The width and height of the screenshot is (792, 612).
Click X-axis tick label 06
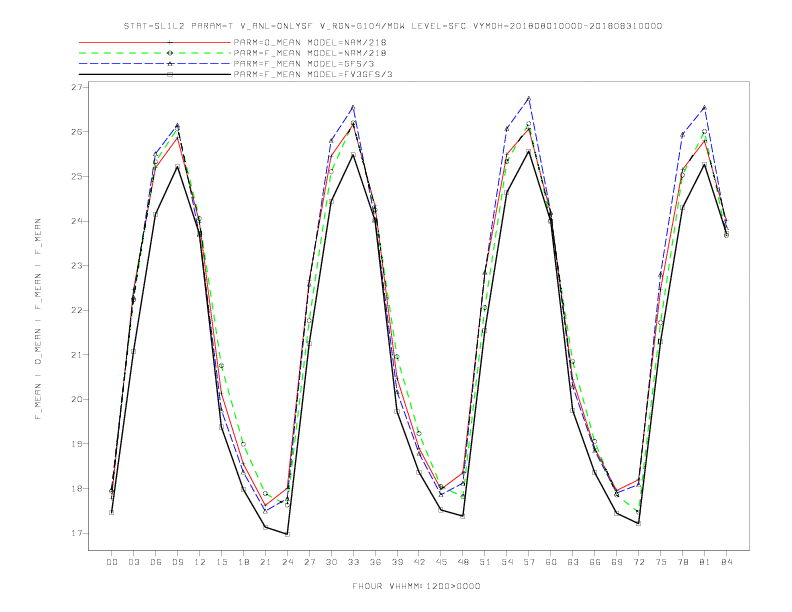tap(156, 562)
